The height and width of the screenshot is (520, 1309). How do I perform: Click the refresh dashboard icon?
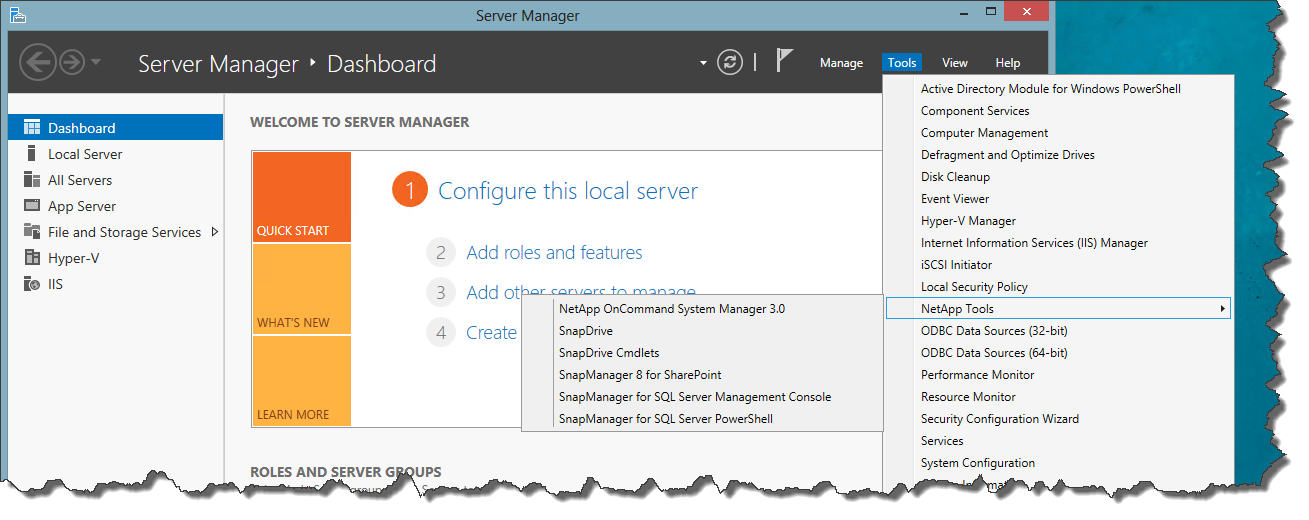coord(732,62)
